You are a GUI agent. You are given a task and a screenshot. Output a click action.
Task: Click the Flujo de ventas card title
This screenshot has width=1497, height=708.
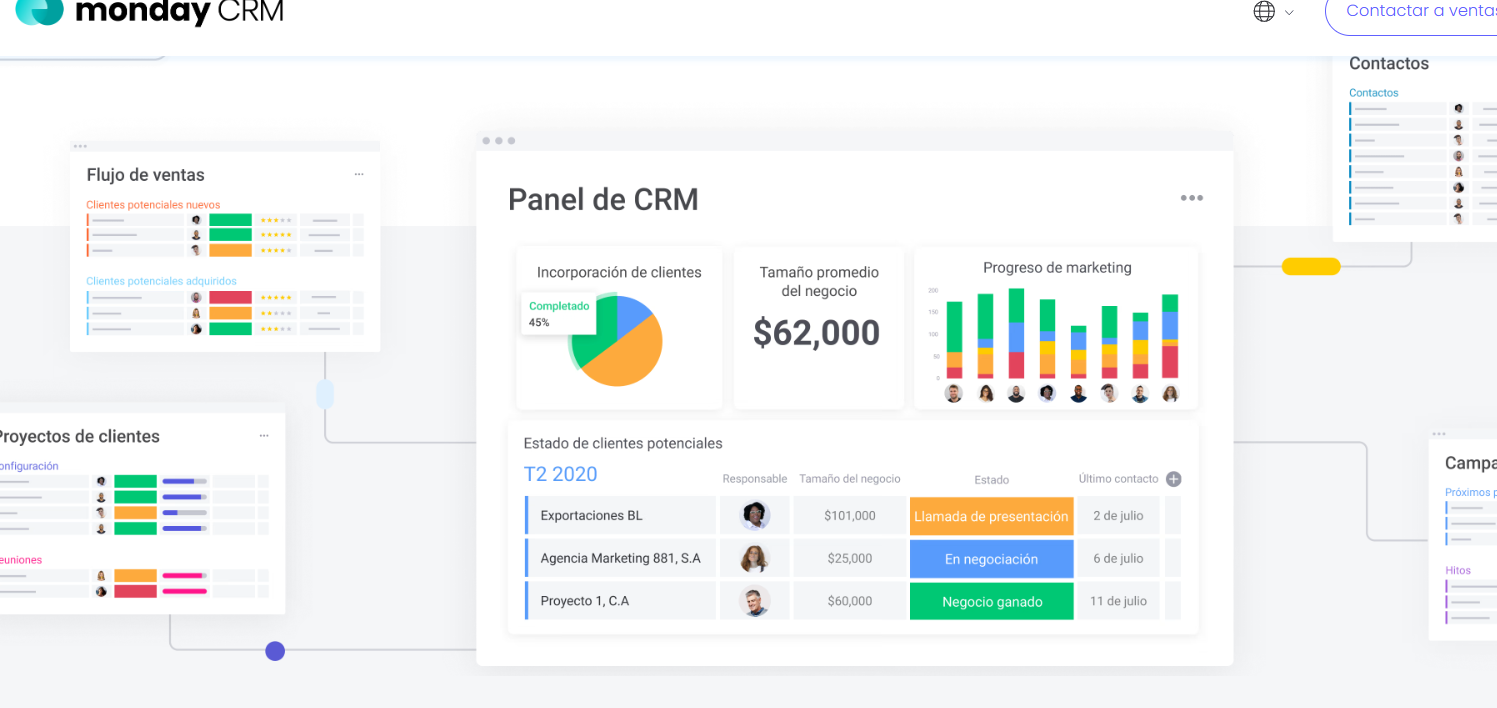pos(145,175)
